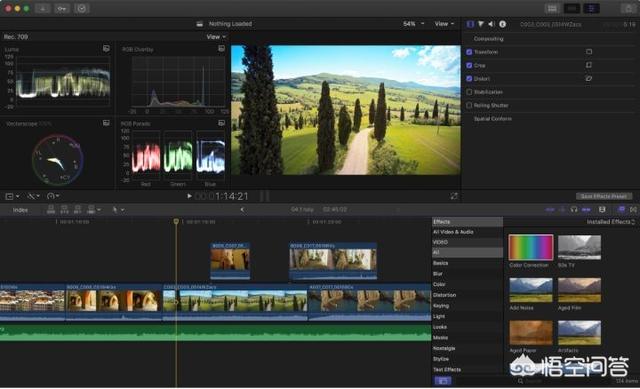Screen dimensions: 640x389
Task: Open background tasks checkmark circle icon
Action: (82, 9)
